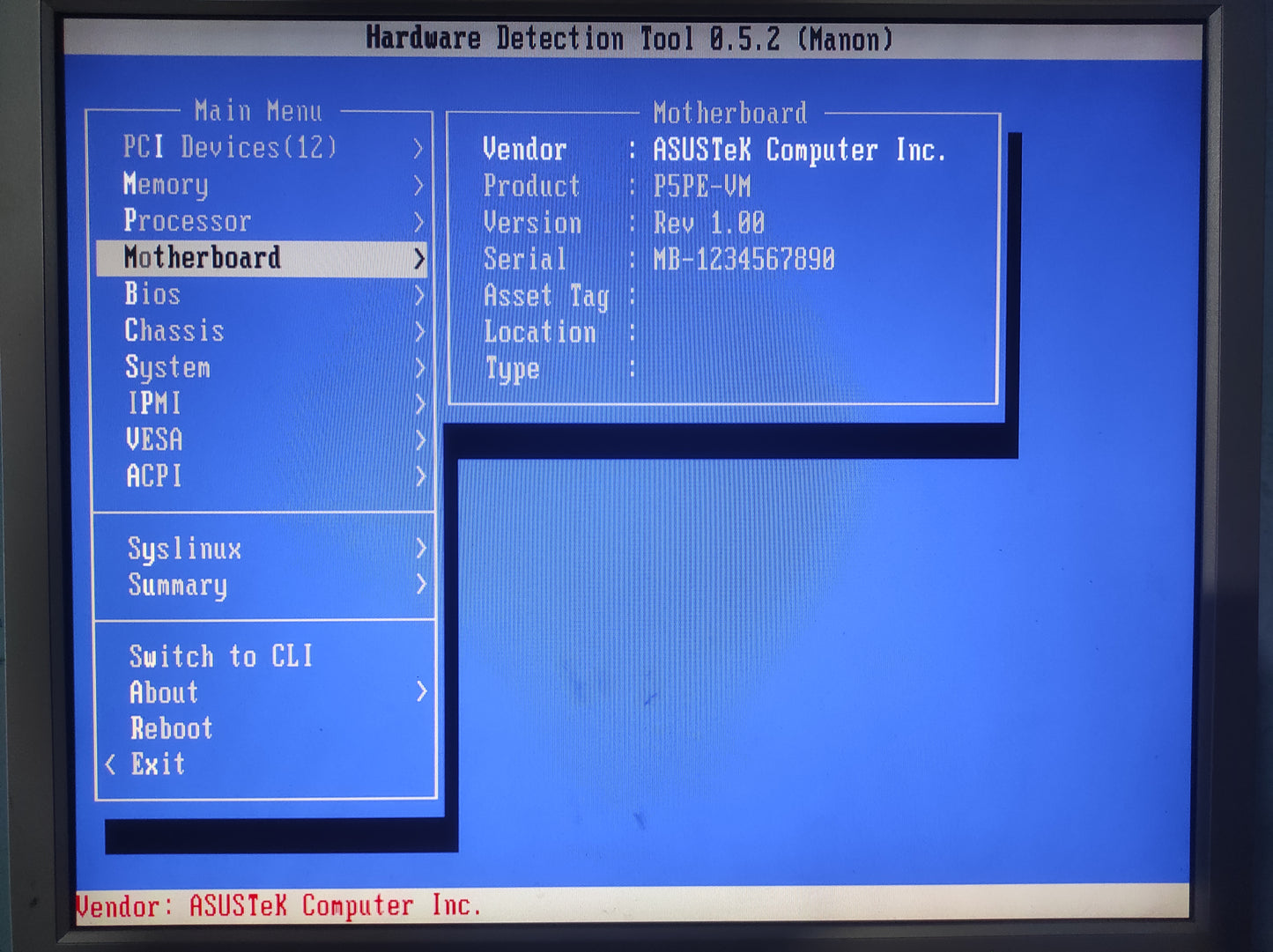This screenshot has width=1273, height=952.
Task: Expand the chevron beside VESA
Action: tap(420, 440)
